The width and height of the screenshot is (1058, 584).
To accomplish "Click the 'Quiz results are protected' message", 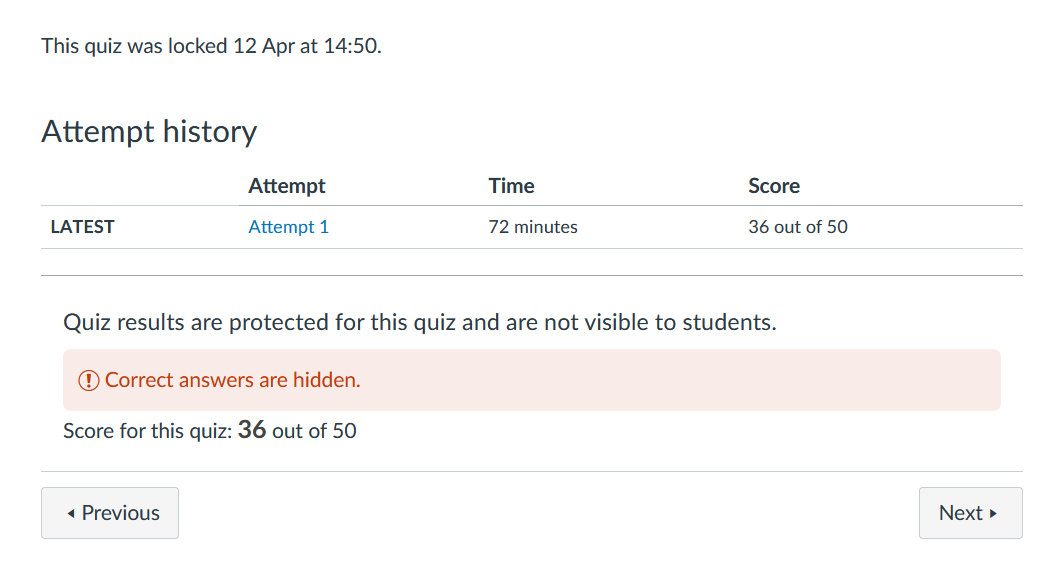I will click(x=420, y=323).
